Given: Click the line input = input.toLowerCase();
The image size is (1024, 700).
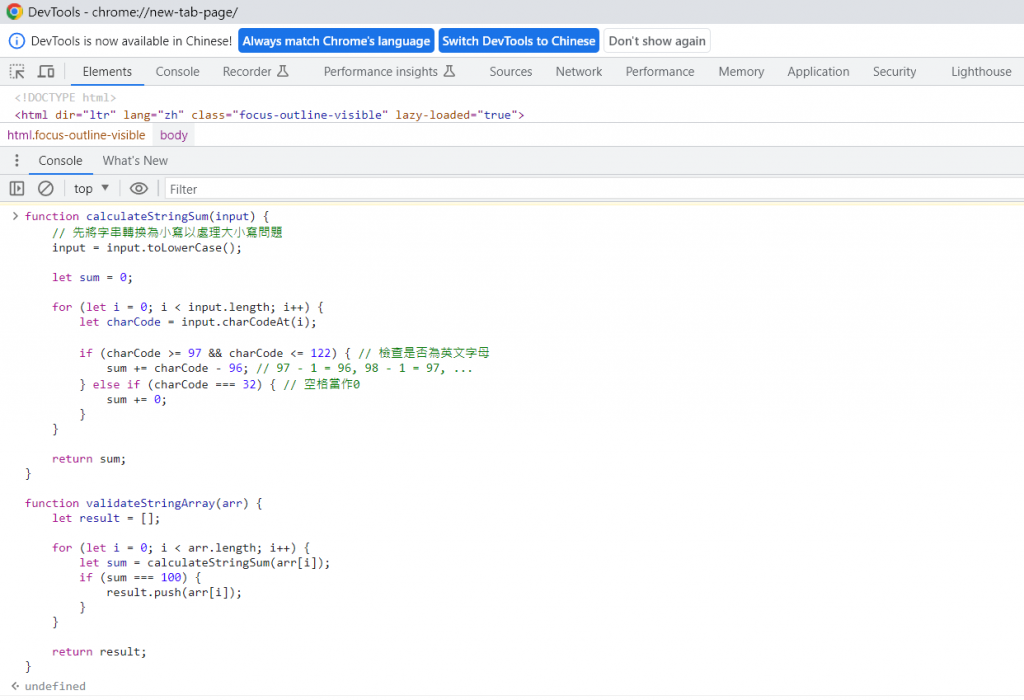Looking at the screenshot, I should (147, 248).
